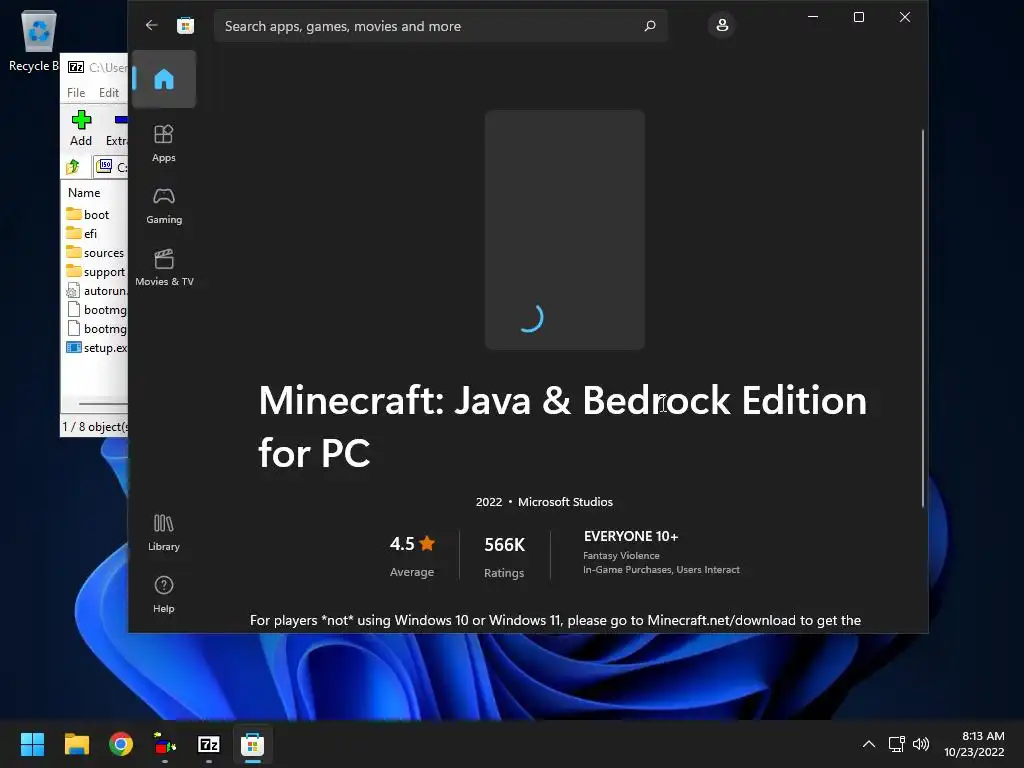The image size is (1024, 768).
Task: Click the Extract button in 7-Zip
Action: coord(117,128)
